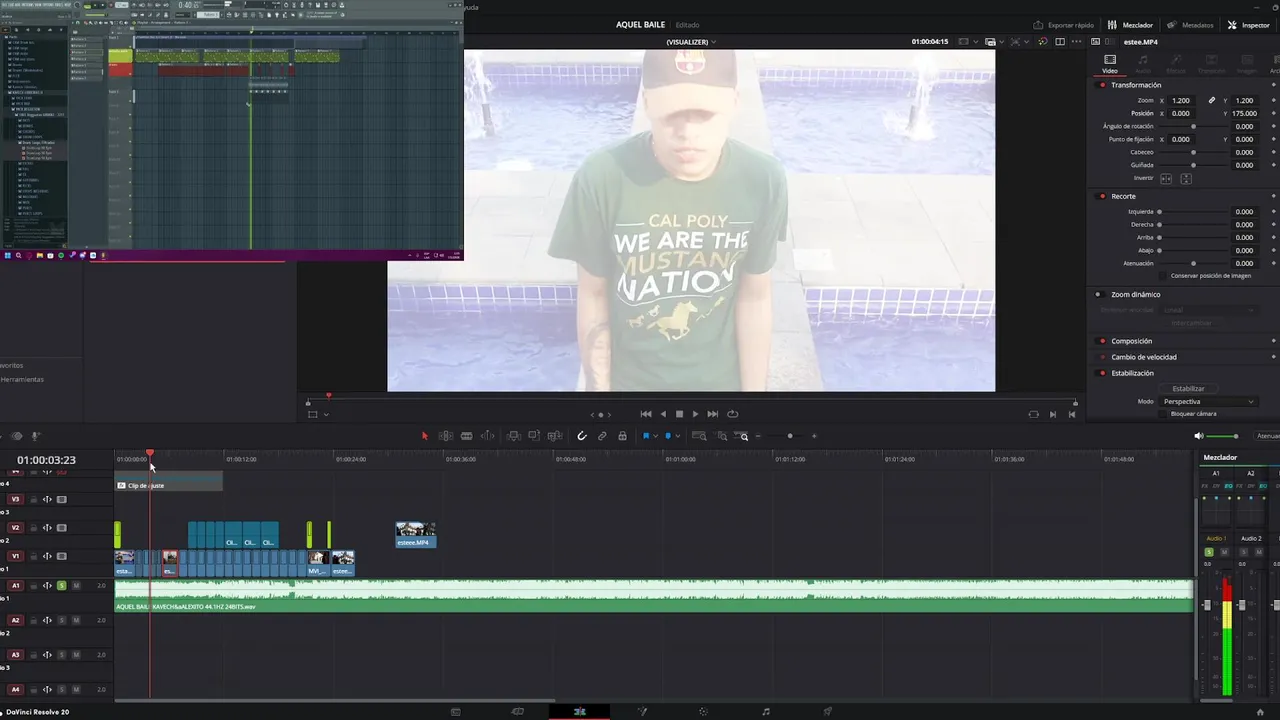Jump to first frame in transport controls
The image size is (1280, 720).
(646, 414)
